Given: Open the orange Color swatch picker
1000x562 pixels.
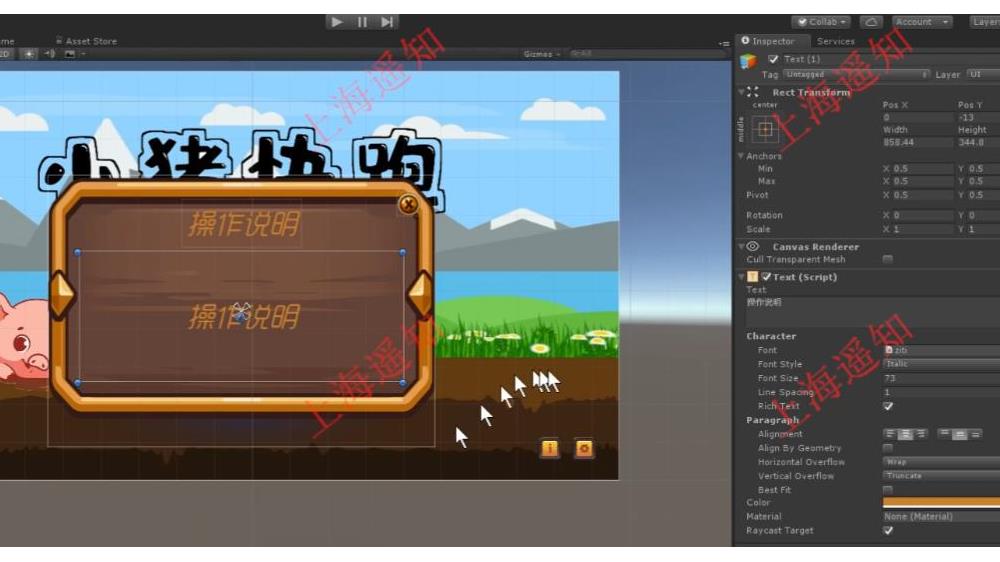Looking at the screenshot, I should coord(941,503).
